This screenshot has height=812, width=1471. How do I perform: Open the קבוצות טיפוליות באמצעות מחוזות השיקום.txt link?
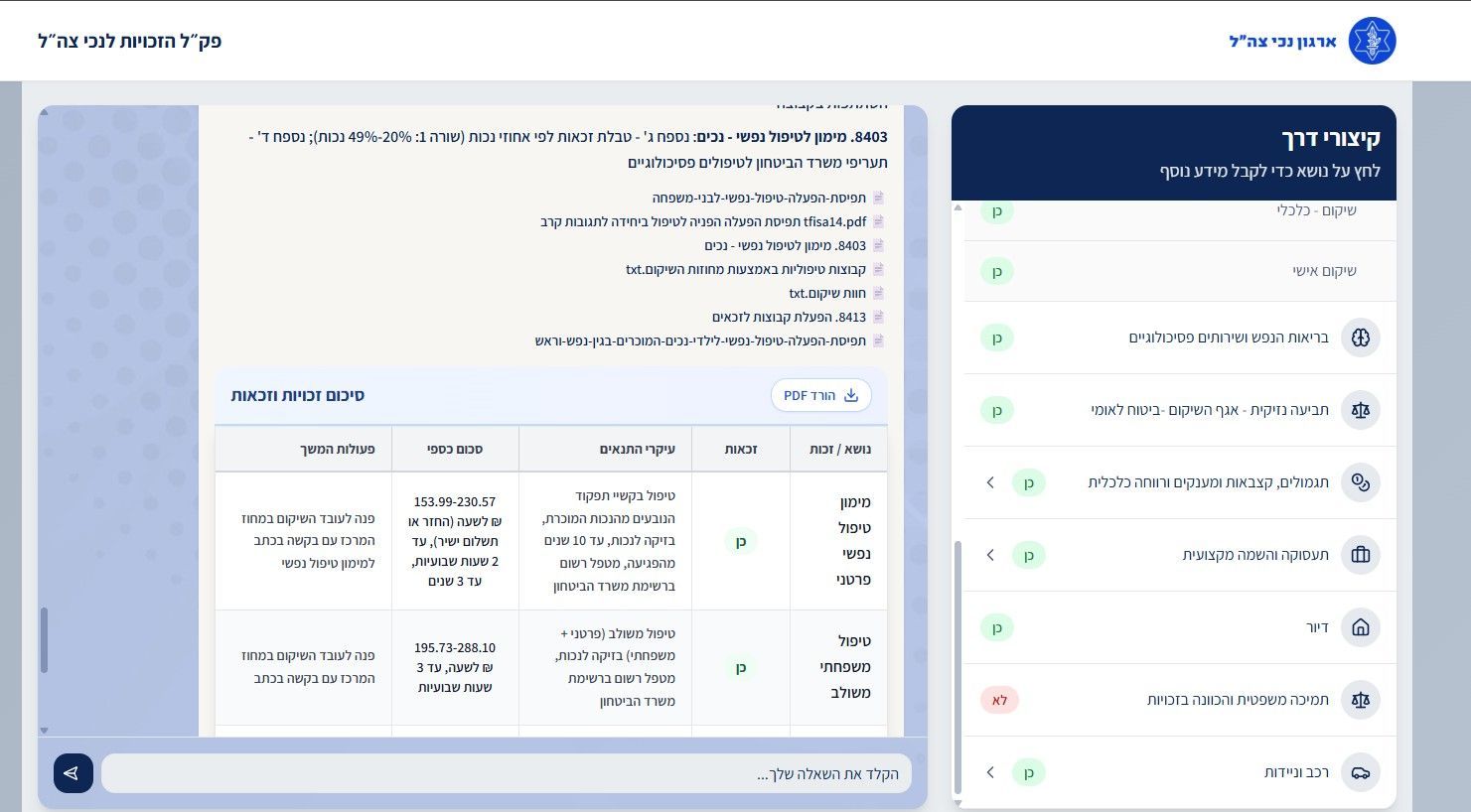[746, 269]
